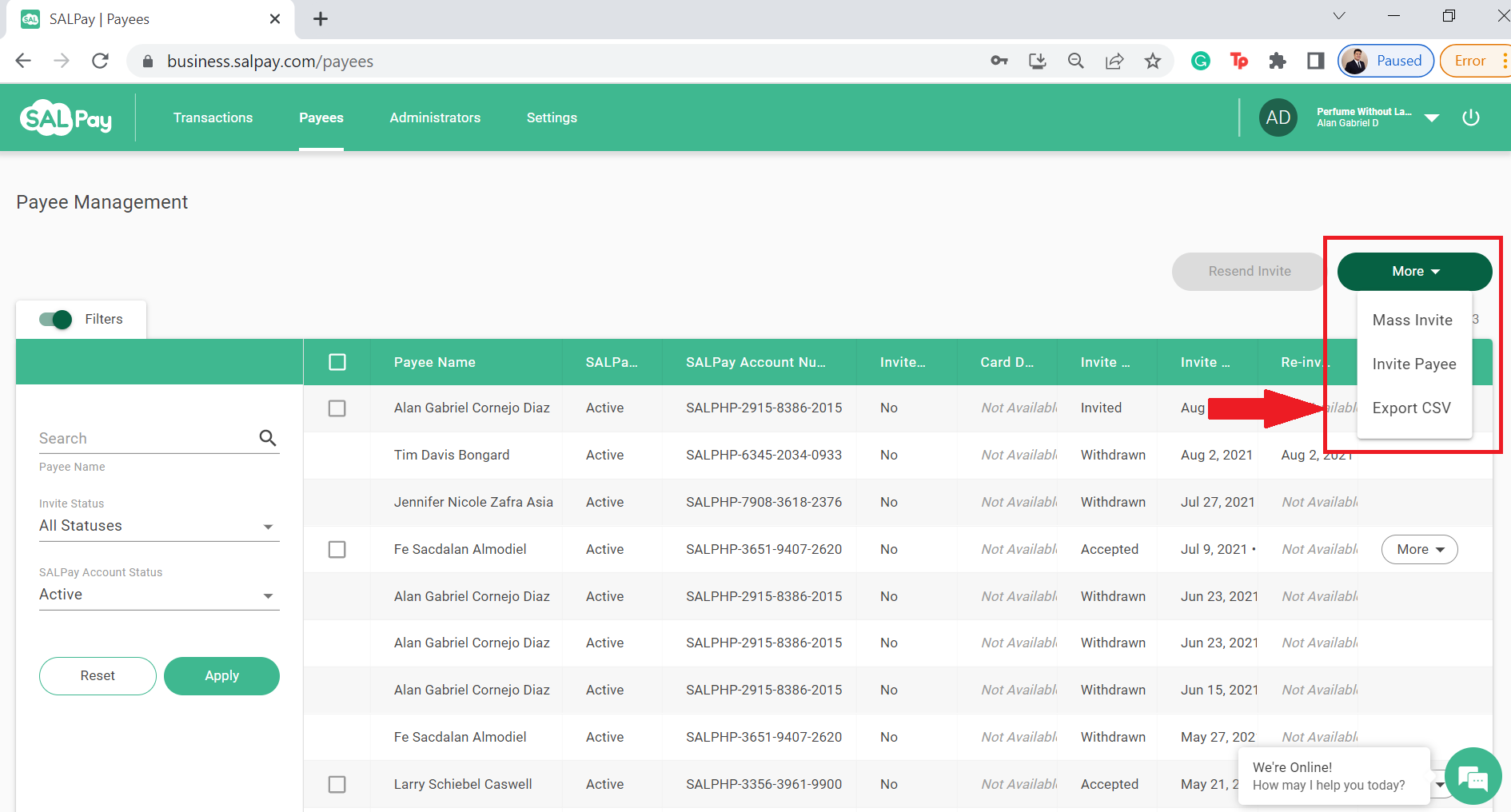Open the SALPay Account Status dropdown
The width and height of the screenshot is (1511, 812).
click(159, 595)
